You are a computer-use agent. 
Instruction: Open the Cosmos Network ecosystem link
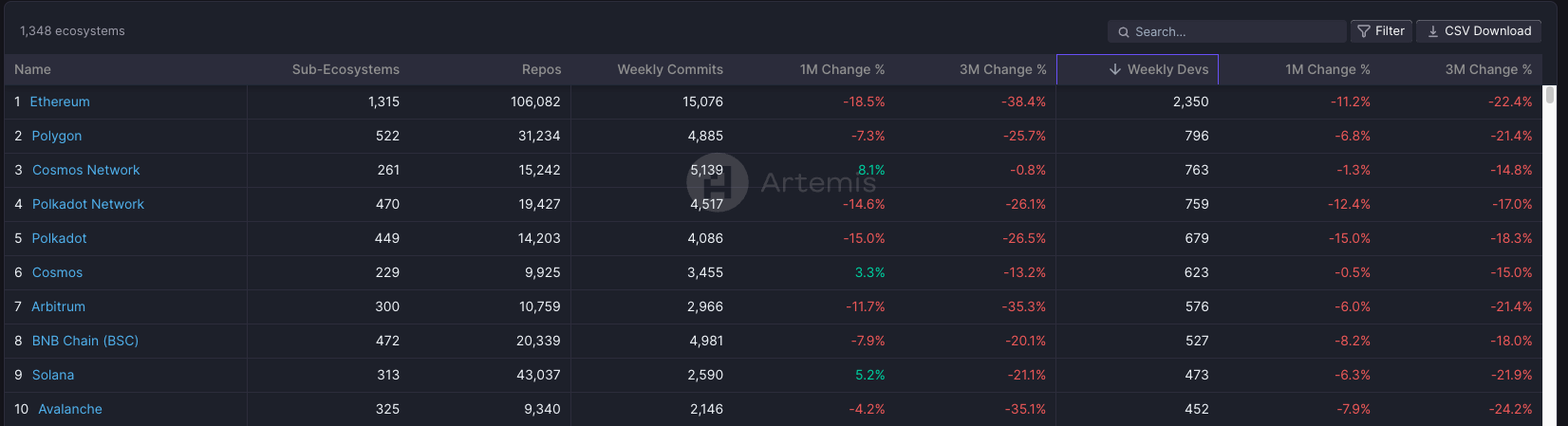point(86,170)
